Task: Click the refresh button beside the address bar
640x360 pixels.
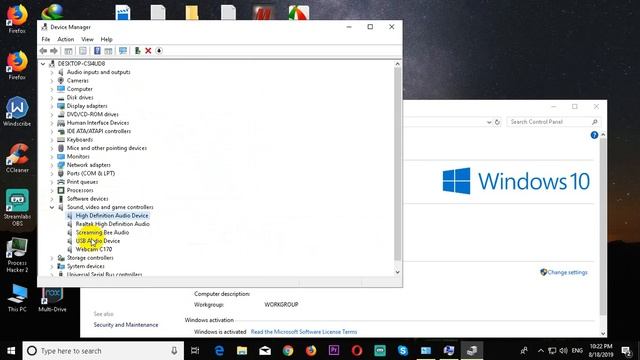Action: click(497, 122)
